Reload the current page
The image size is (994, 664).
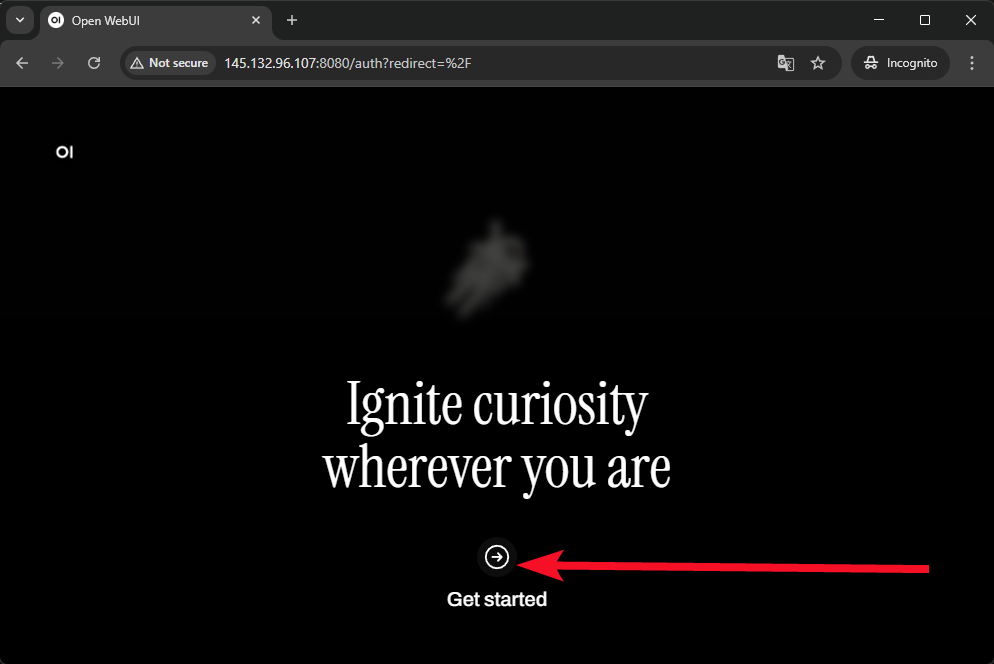coord(94,63)
